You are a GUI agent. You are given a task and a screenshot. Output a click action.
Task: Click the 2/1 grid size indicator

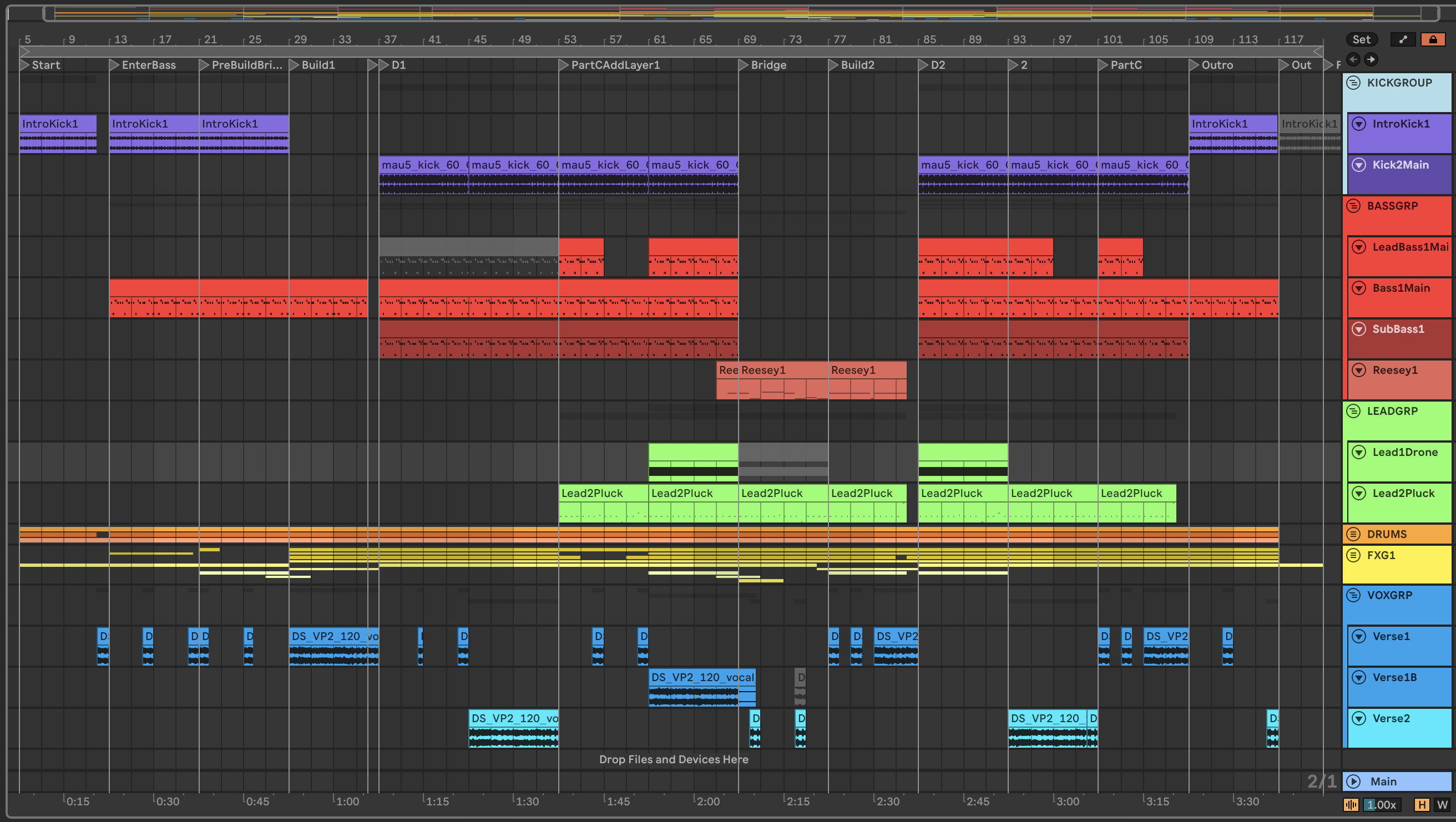[x=1322, y=782]
